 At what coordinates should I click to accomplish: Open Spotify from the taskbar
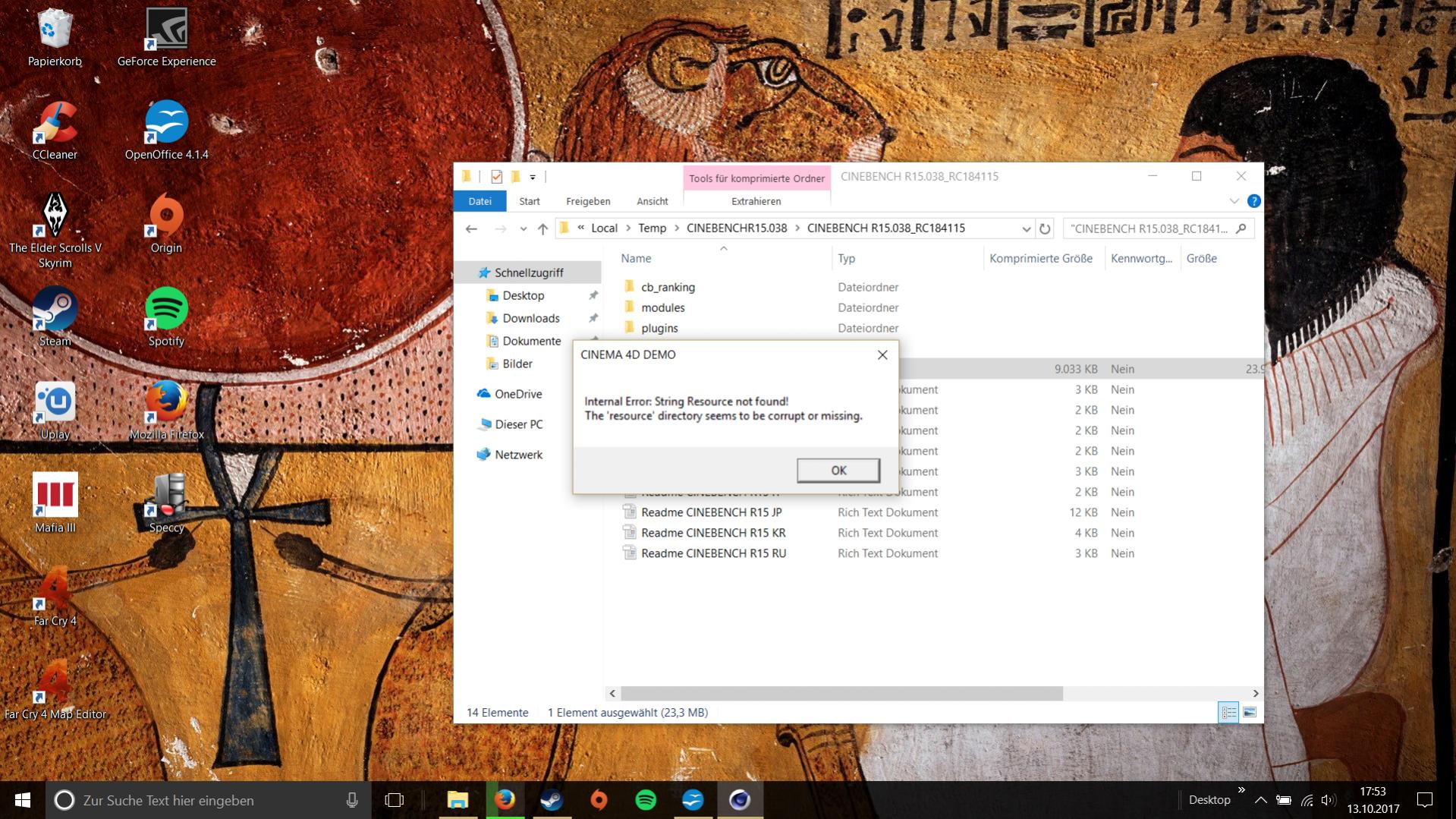tap(646, 800)
